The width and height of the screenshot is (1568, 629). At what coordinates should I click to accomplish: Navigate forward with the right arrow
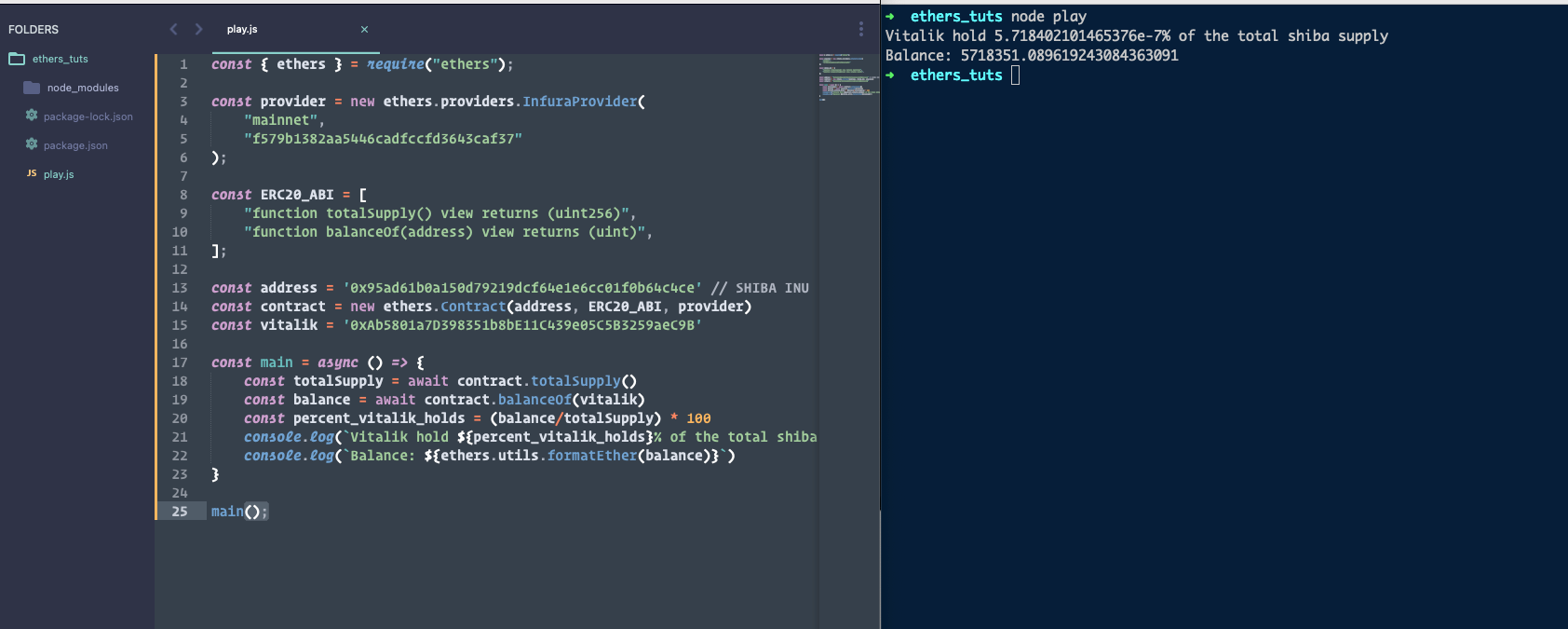(198, 29)
